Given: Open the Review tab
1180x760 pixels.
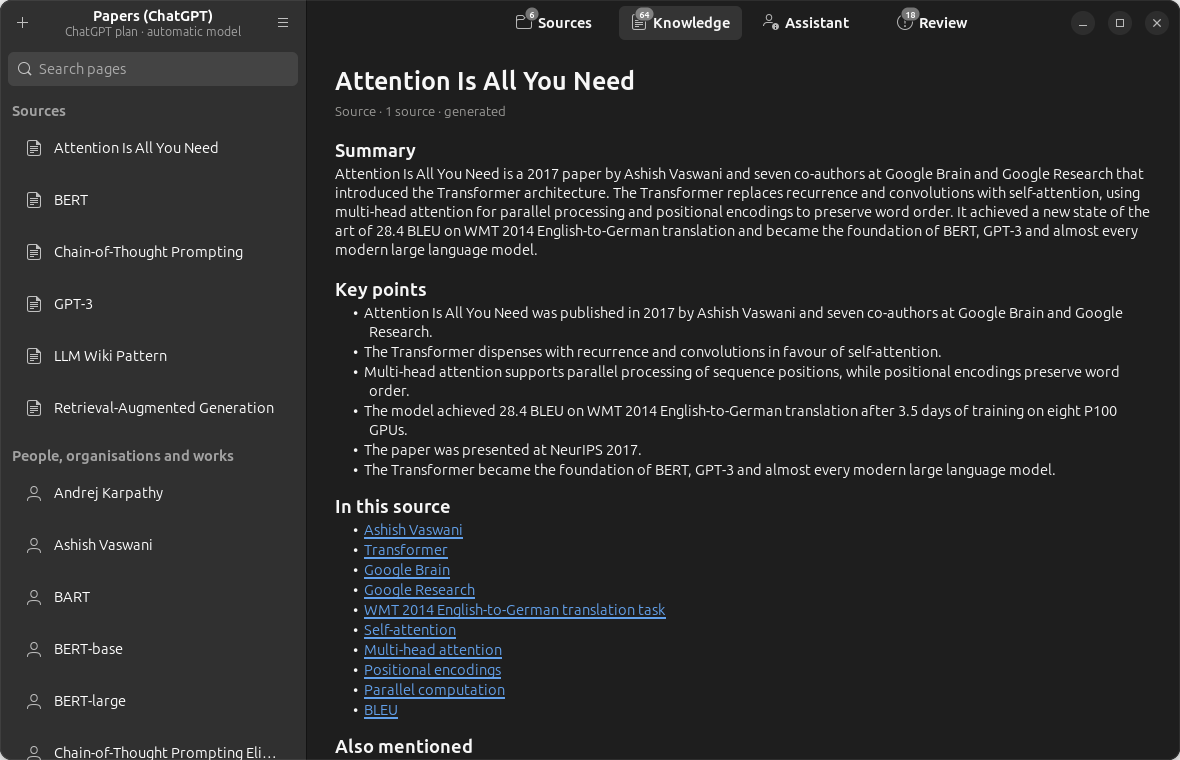Looking at the screenshot, I should [932, 23].
